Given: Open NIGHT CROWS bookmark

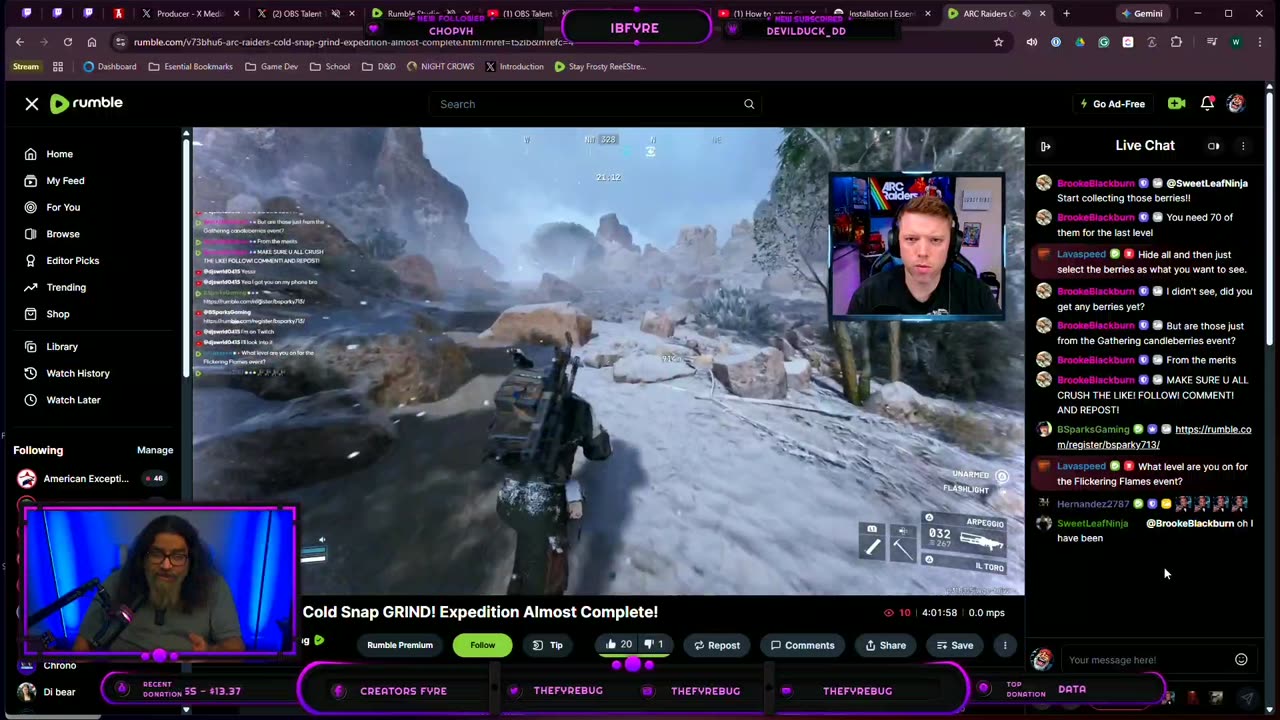Looking at the screenshot, I should [x=440, y=66].
